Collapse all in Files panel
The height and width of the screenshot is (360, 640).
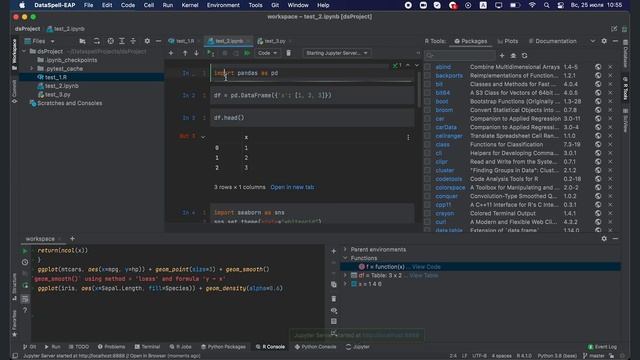133,41
